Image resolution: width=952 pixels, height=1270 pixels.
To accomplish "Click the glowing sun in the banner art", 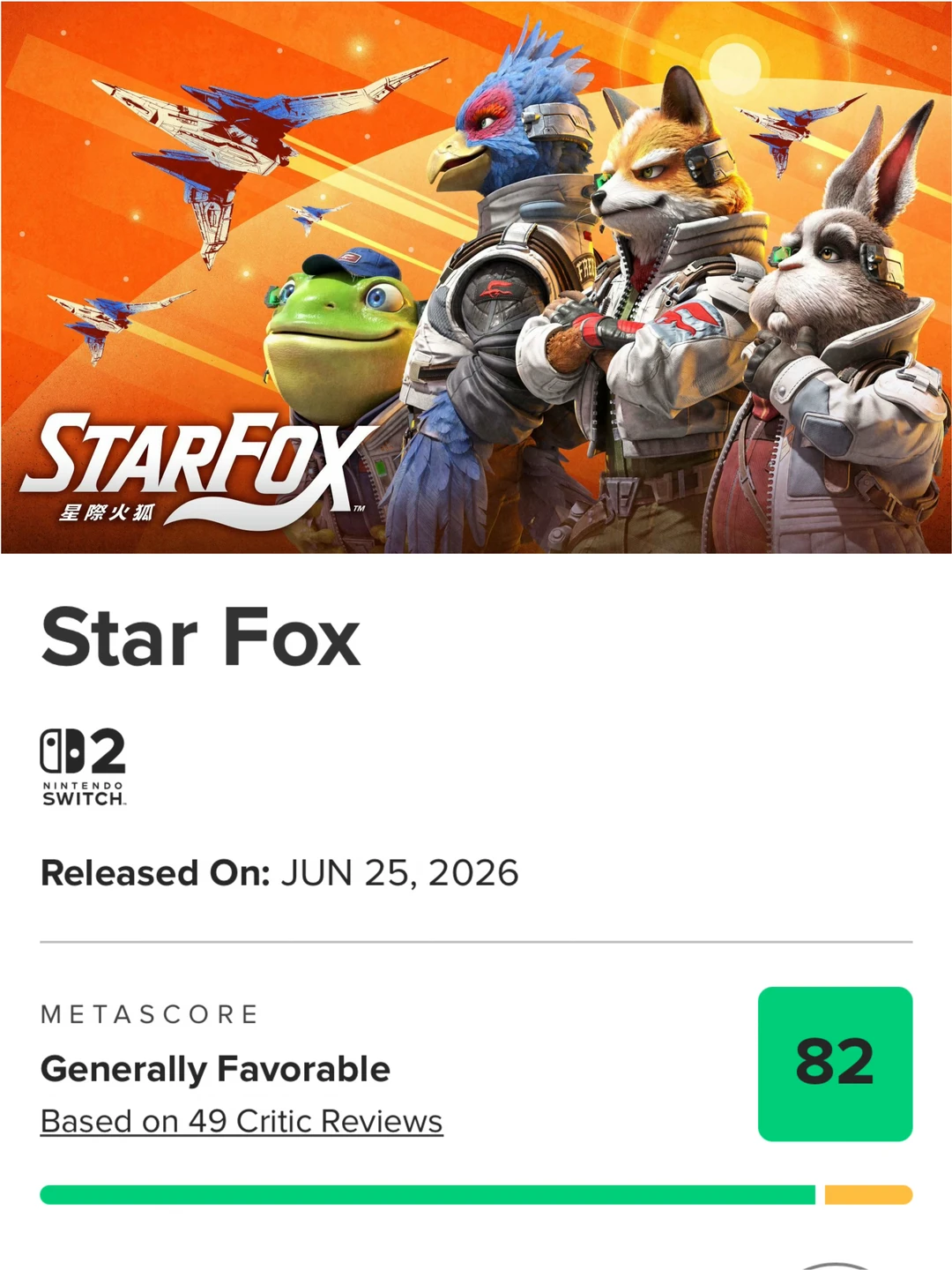I will pyautogui.click(x=734, y=67).
